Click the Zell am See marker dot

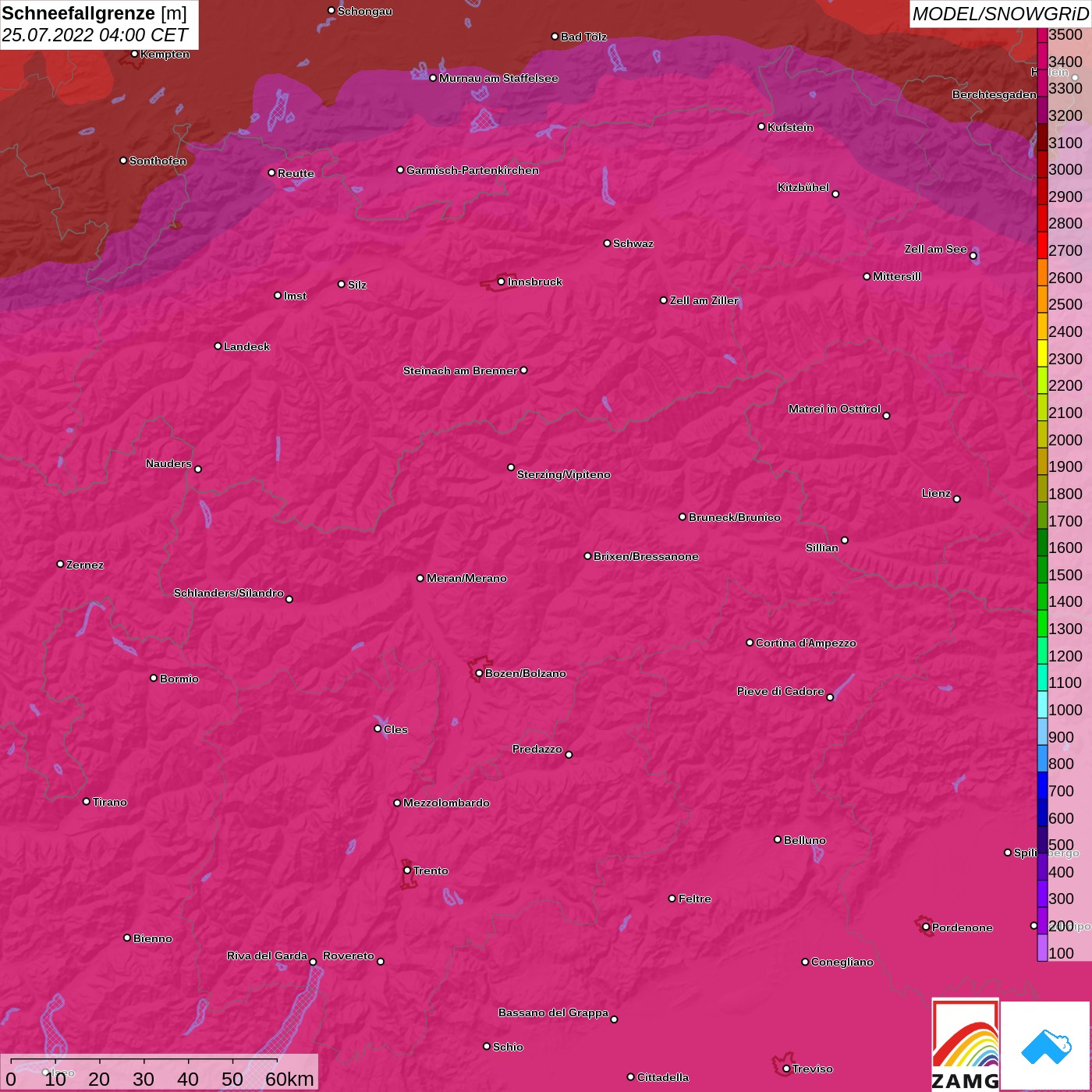click(973, 256)
